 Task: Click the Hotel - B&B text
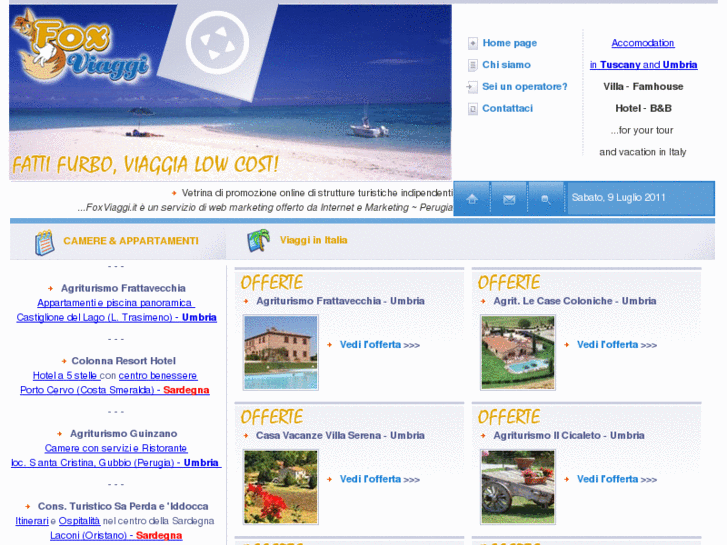[643, 108]
